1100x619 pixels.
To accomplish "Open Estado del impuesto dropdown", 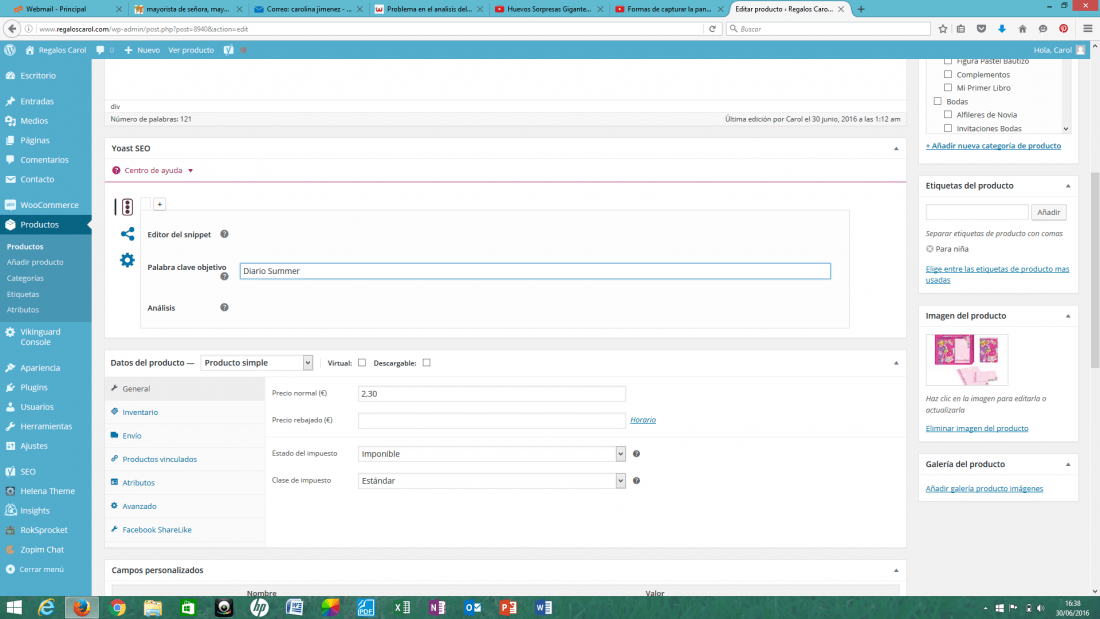I will (491, 454).
